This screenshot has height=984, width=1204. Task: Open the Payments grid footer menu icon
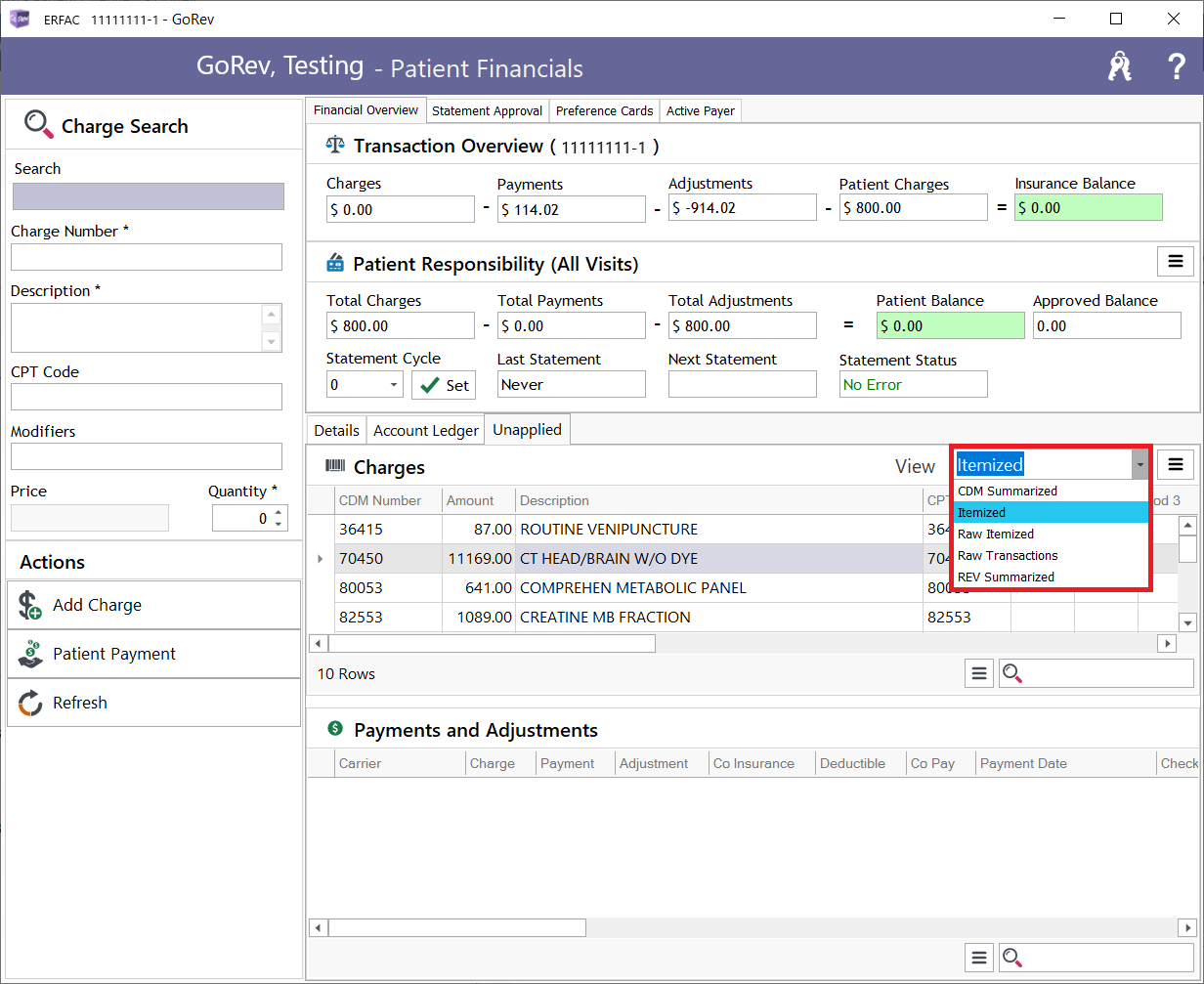[979, 957]
